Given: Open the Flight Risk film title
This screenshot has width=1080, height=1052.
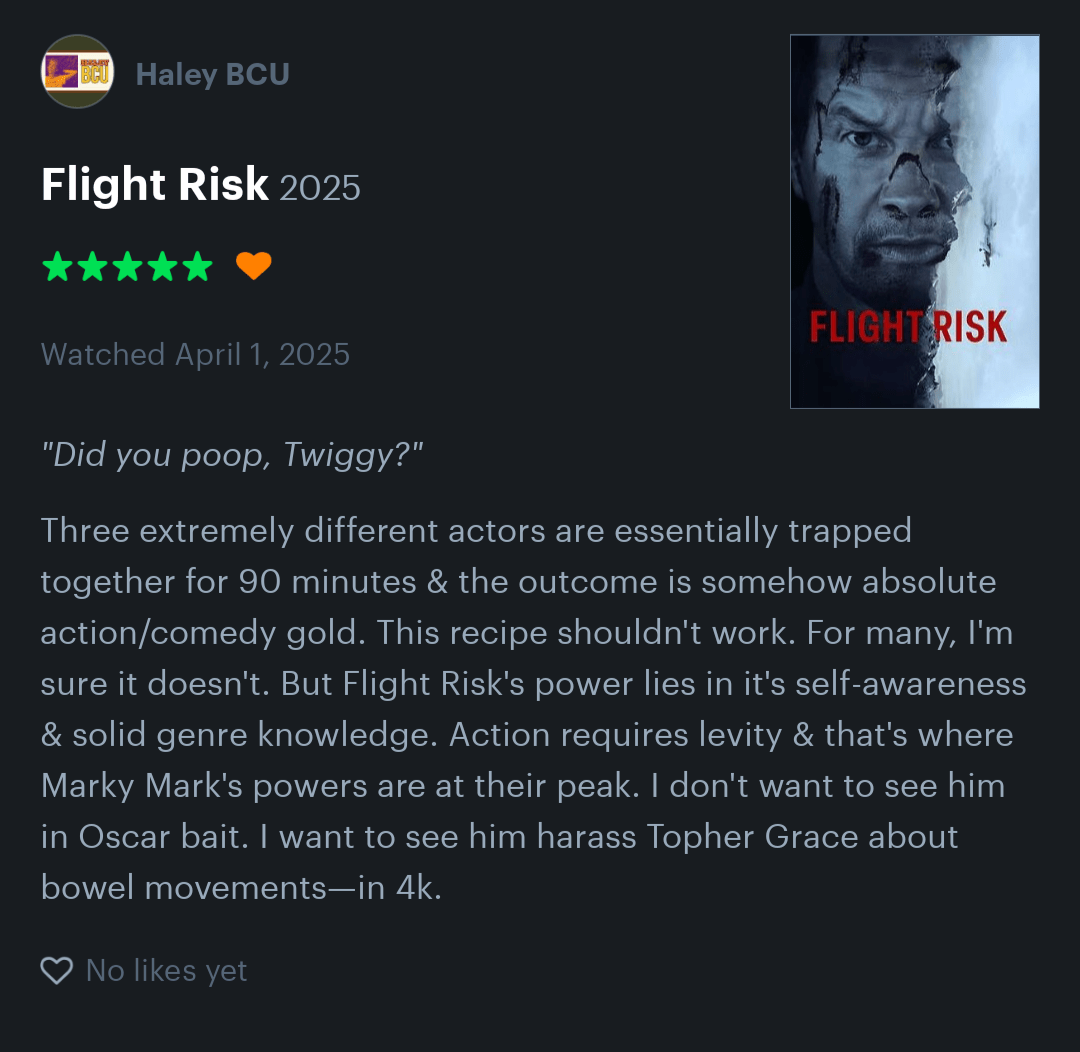Looking at the screenshot, I should pyautogui.click(x=155, y=185).
